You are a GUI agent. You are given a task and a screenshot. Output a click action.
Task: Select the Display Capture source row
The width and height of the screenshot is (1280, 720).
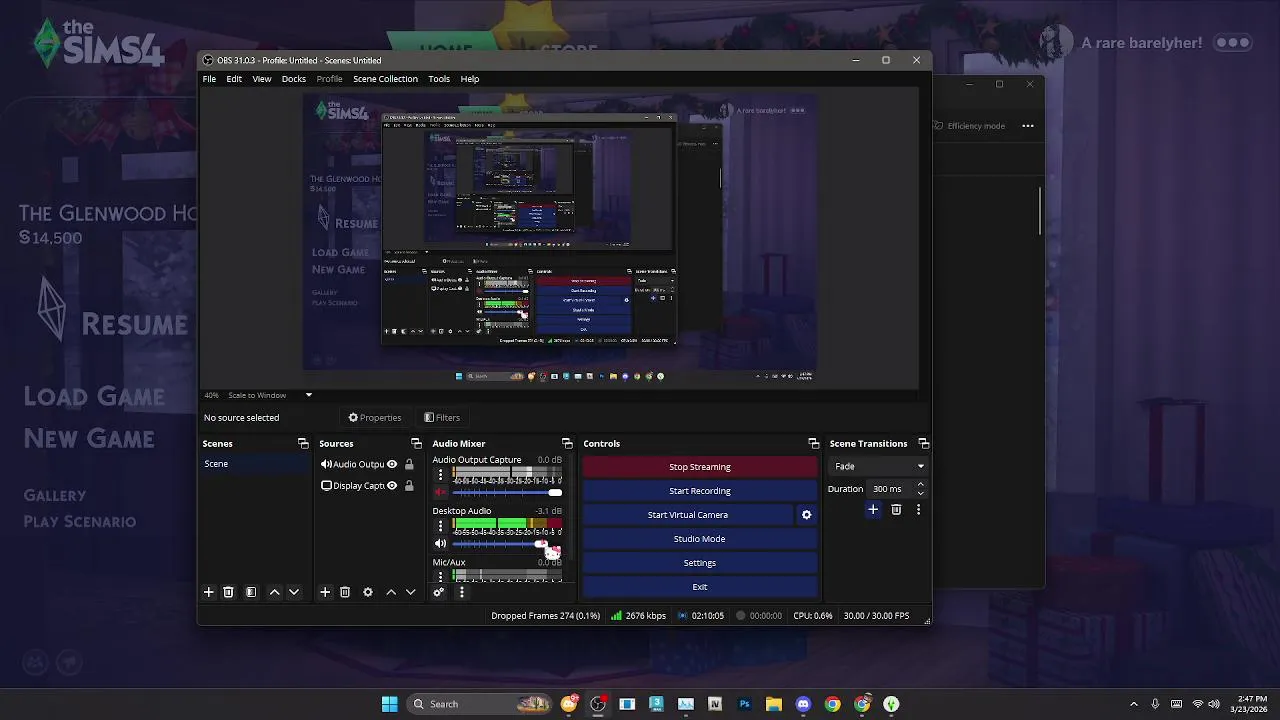pyautogui.click(x=367, y=486)
